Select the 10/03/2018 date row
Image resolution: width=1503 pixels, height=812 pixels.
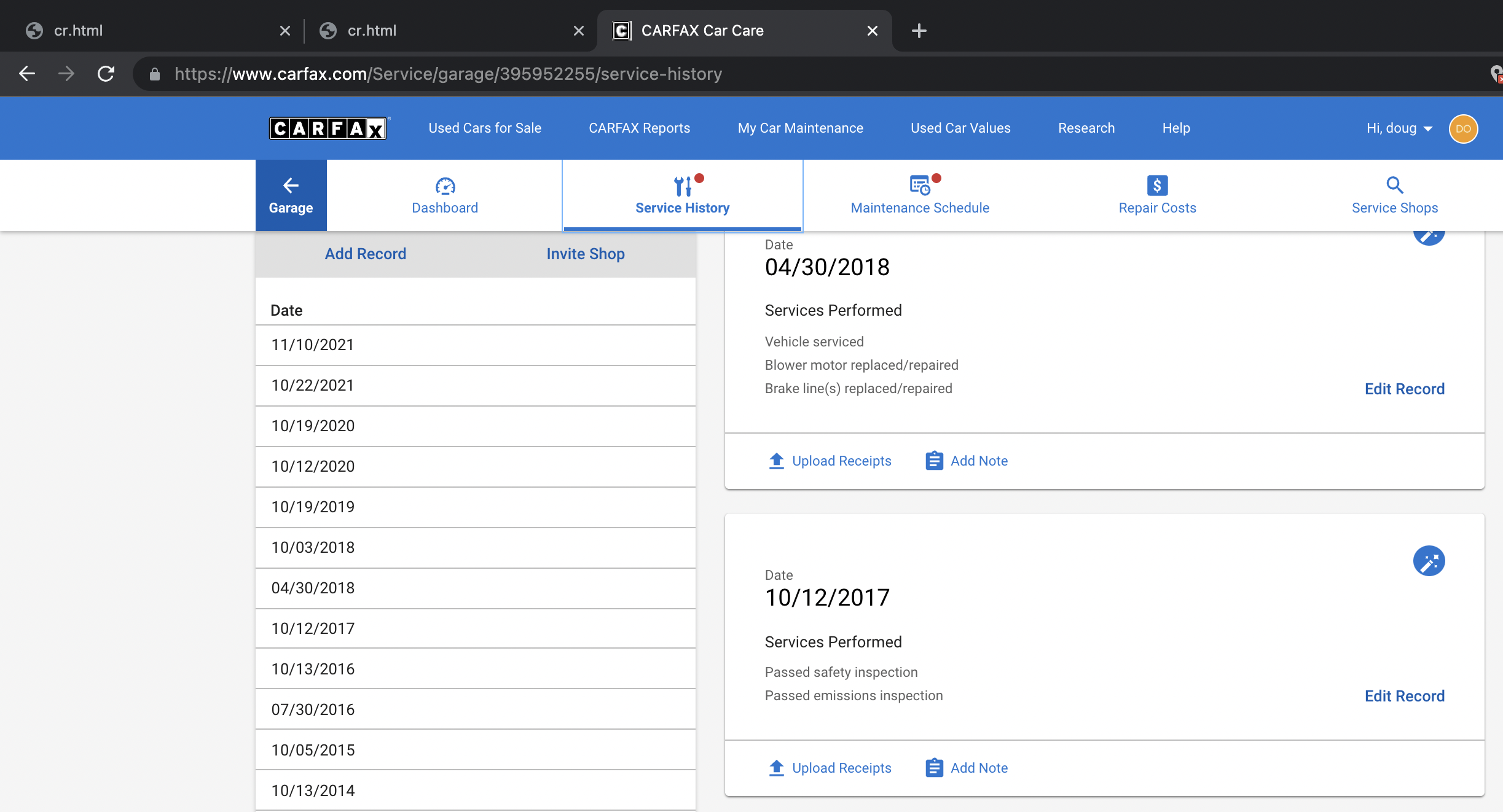click(x=476, y=548)
